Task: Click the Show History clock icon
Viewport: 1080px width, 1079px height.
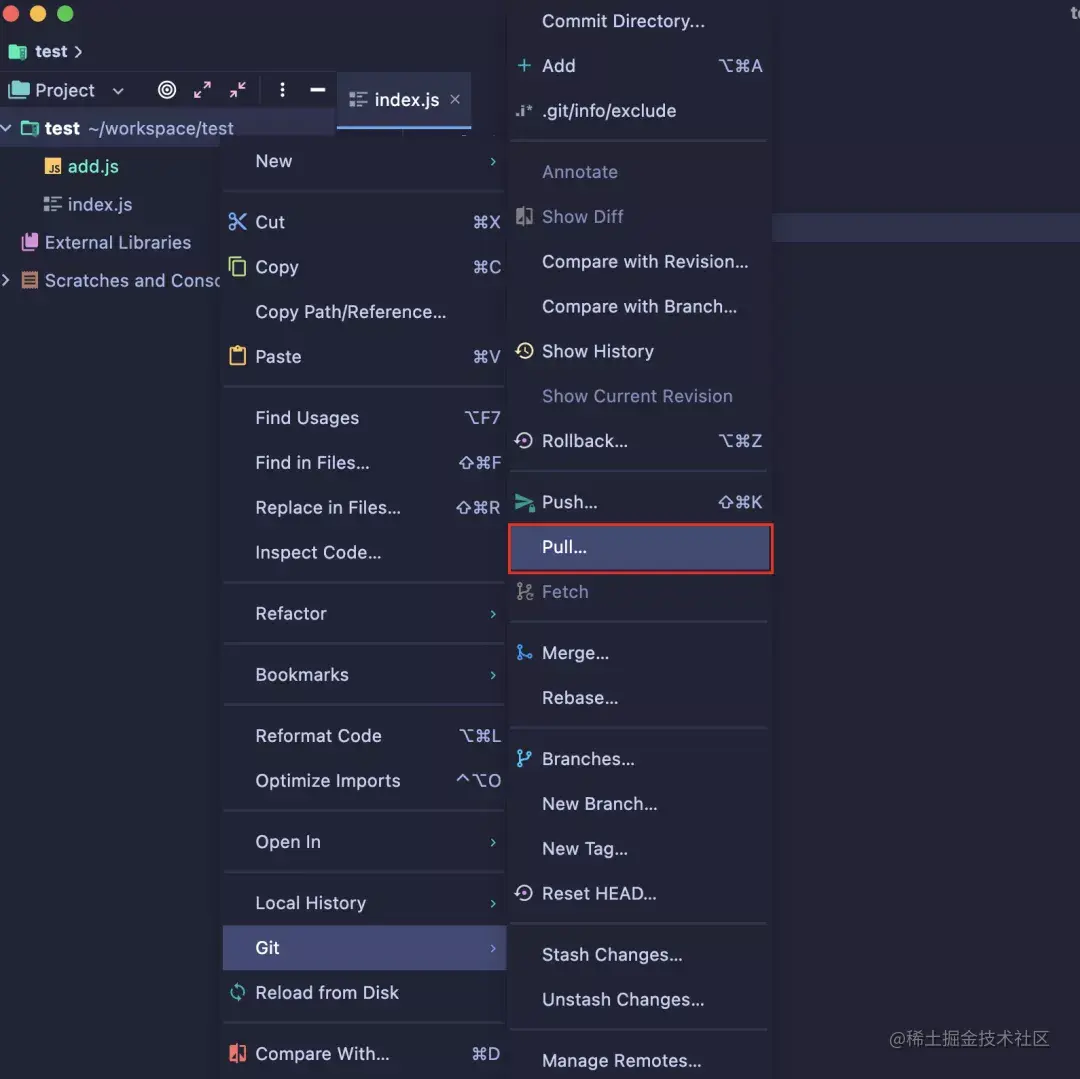Action: (524, 351)
